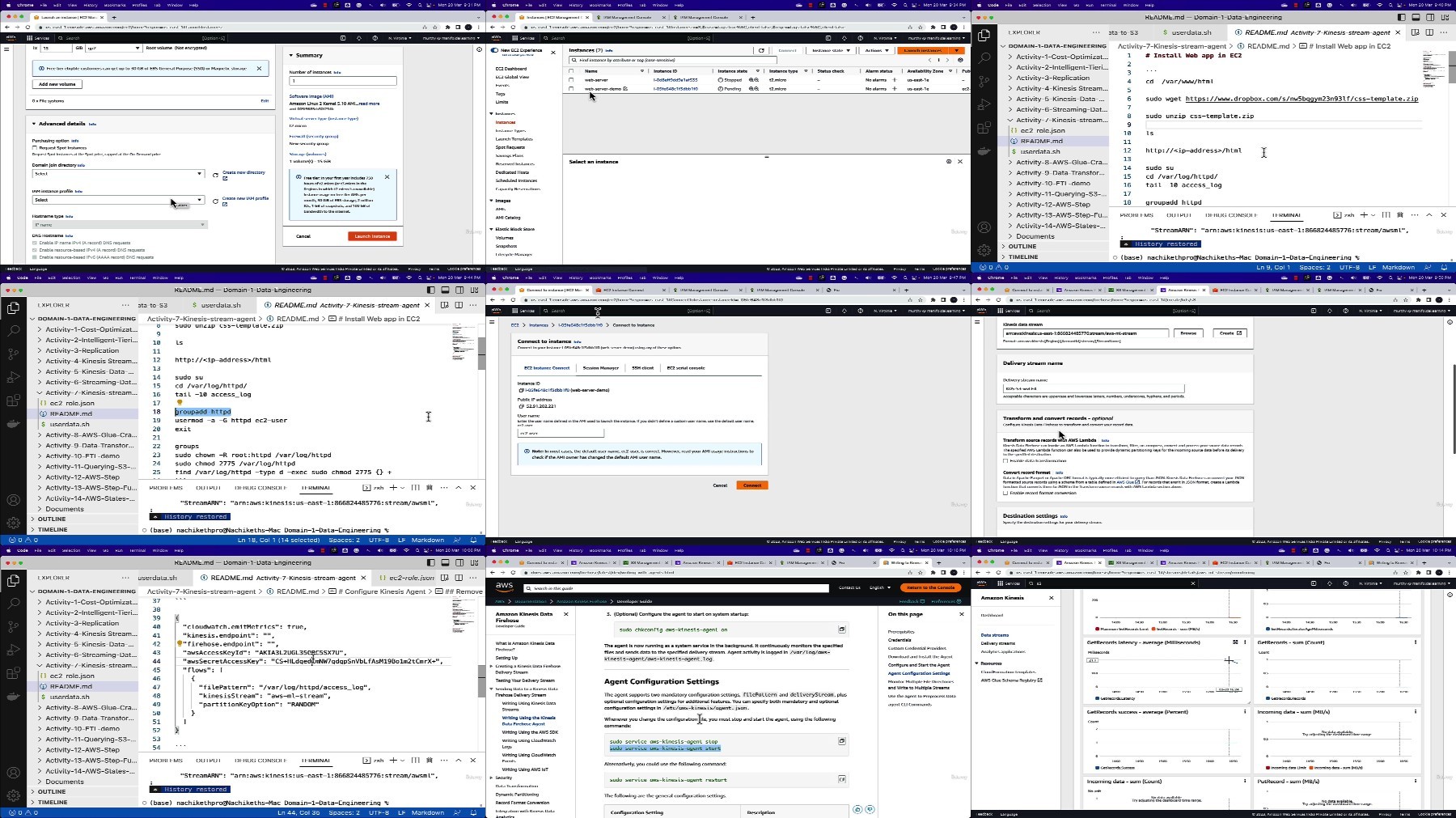Click the 'Find instance by attribute or tag' search field
The image size is (1456, 818).
pos(673,60)
